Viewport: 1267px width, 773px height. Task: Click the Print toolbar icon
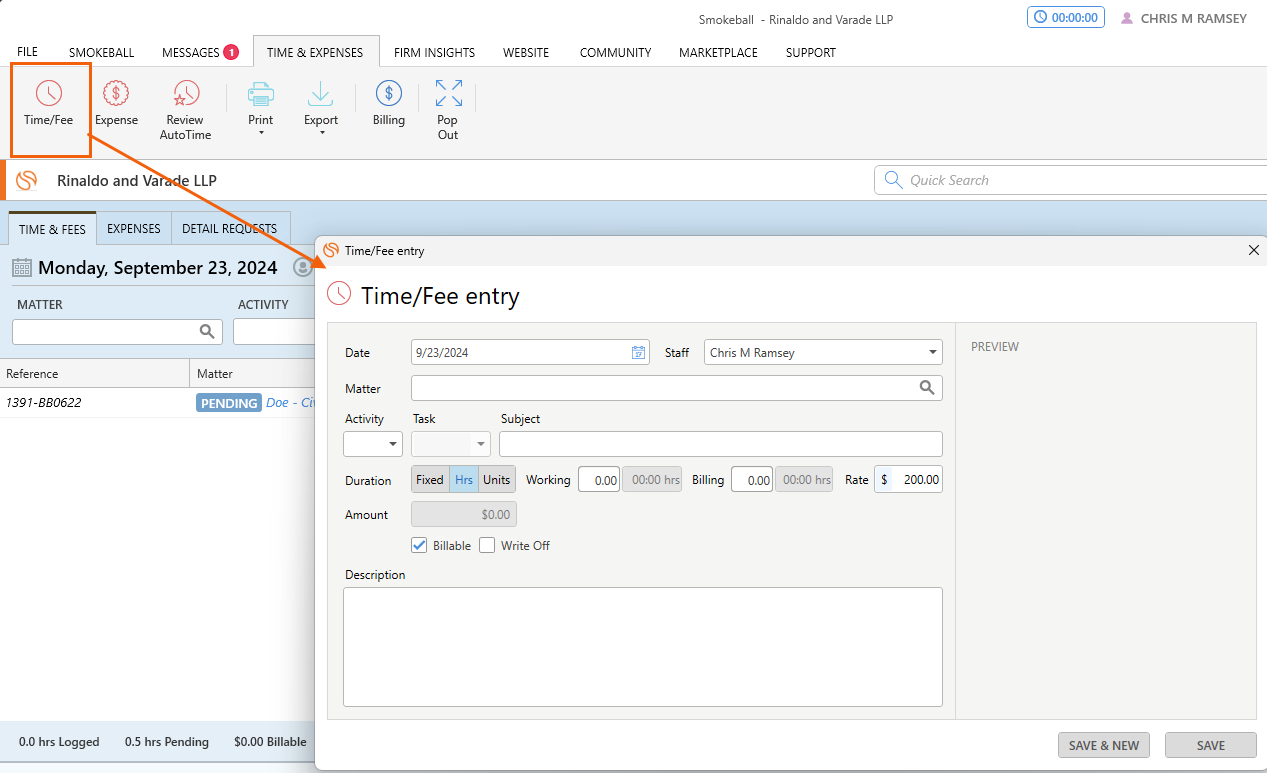click(x=261, y=95)
